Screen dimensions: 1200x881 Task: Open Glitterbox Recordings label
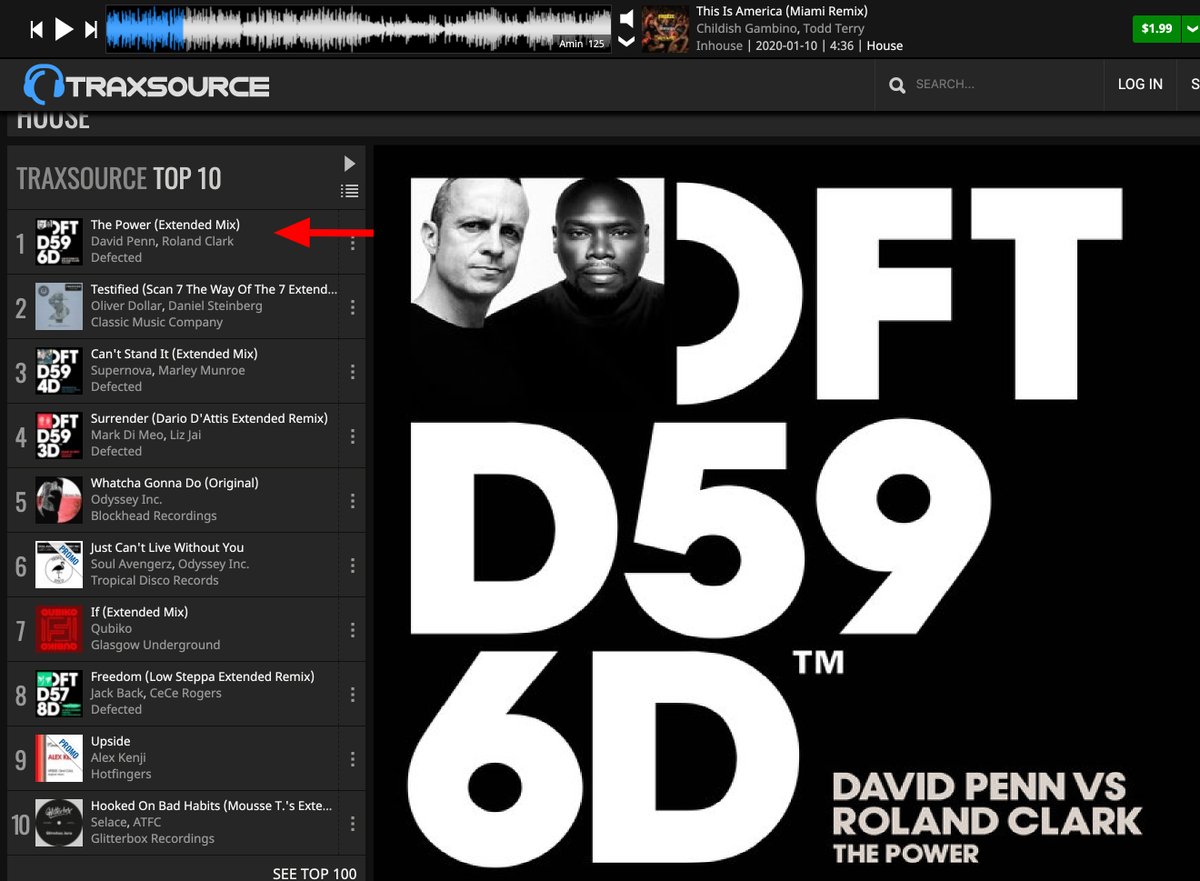click(x=153, y=838)
